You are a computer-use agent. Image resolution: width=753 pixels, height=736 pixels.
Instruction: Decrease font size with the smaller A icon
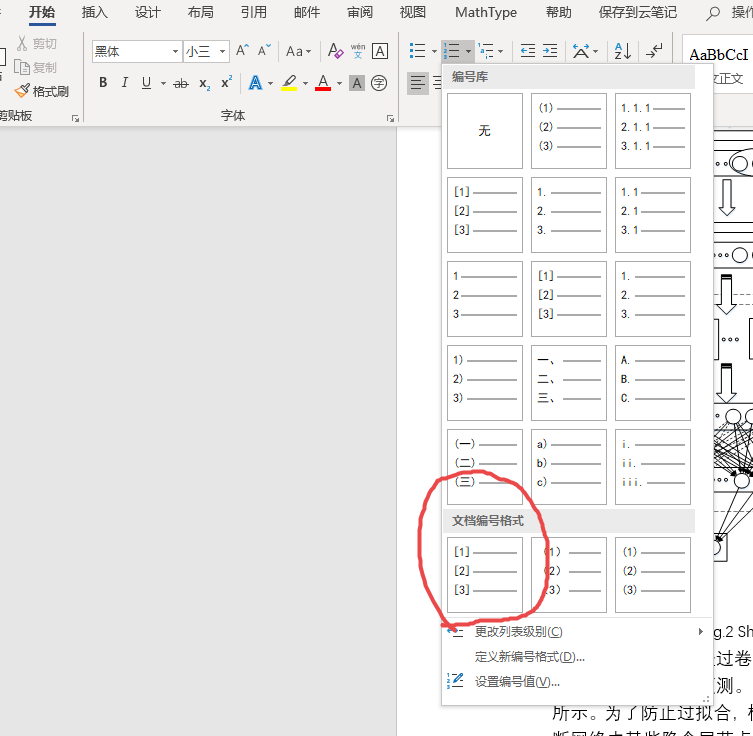[x=264, y=50]
